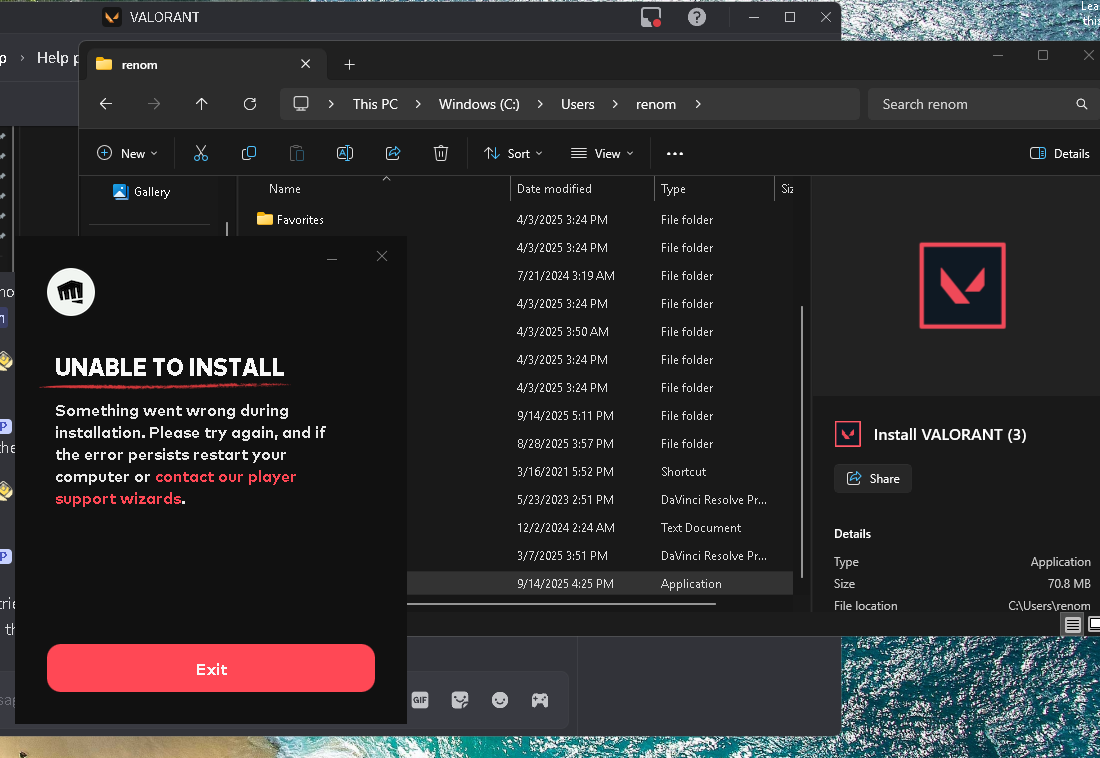This screenshot has width=1100, height=758.
Task: Select the Application row dated 9/14/2025 4:25 PM
Action: [x=600, y=583]
